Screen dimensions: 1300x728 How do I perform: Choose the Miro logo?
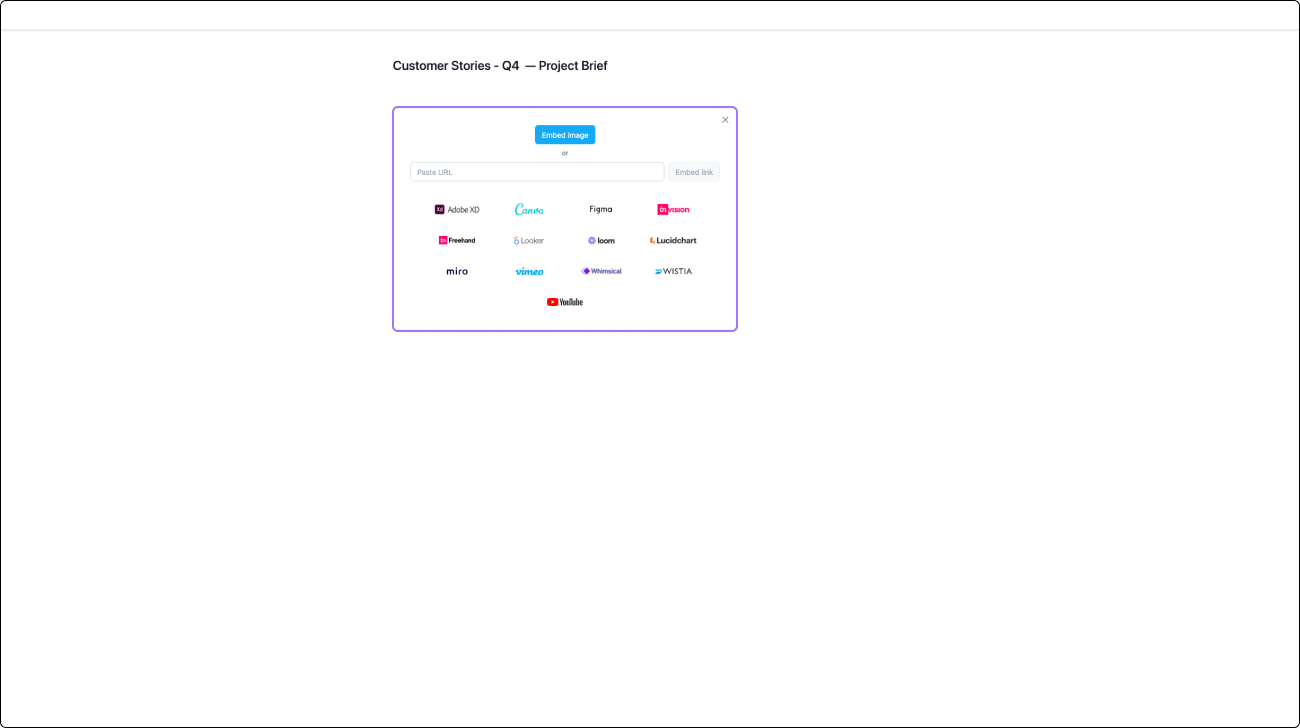[x=457, y=271]
